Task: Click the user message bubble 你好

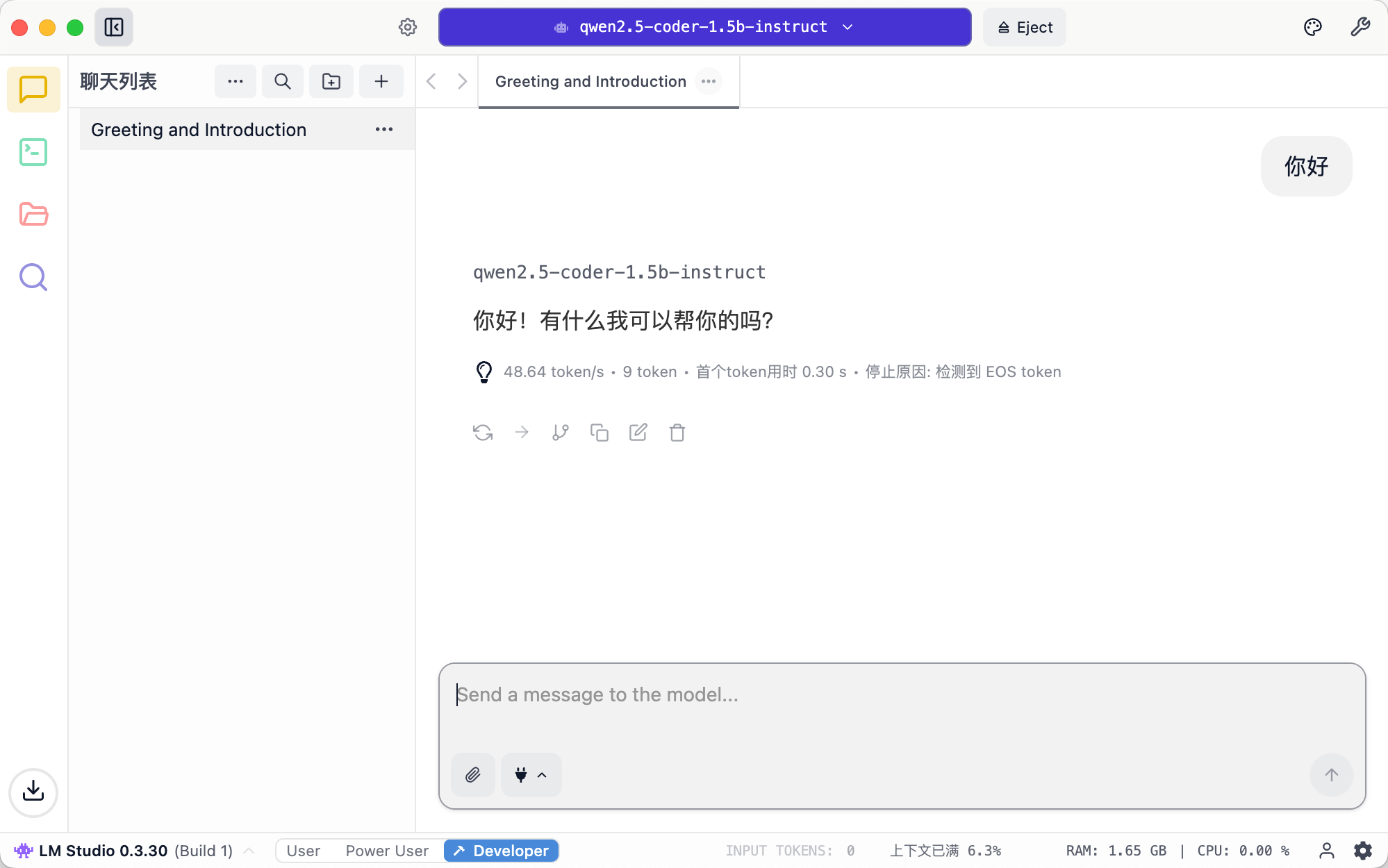Action: point(1306,166)
